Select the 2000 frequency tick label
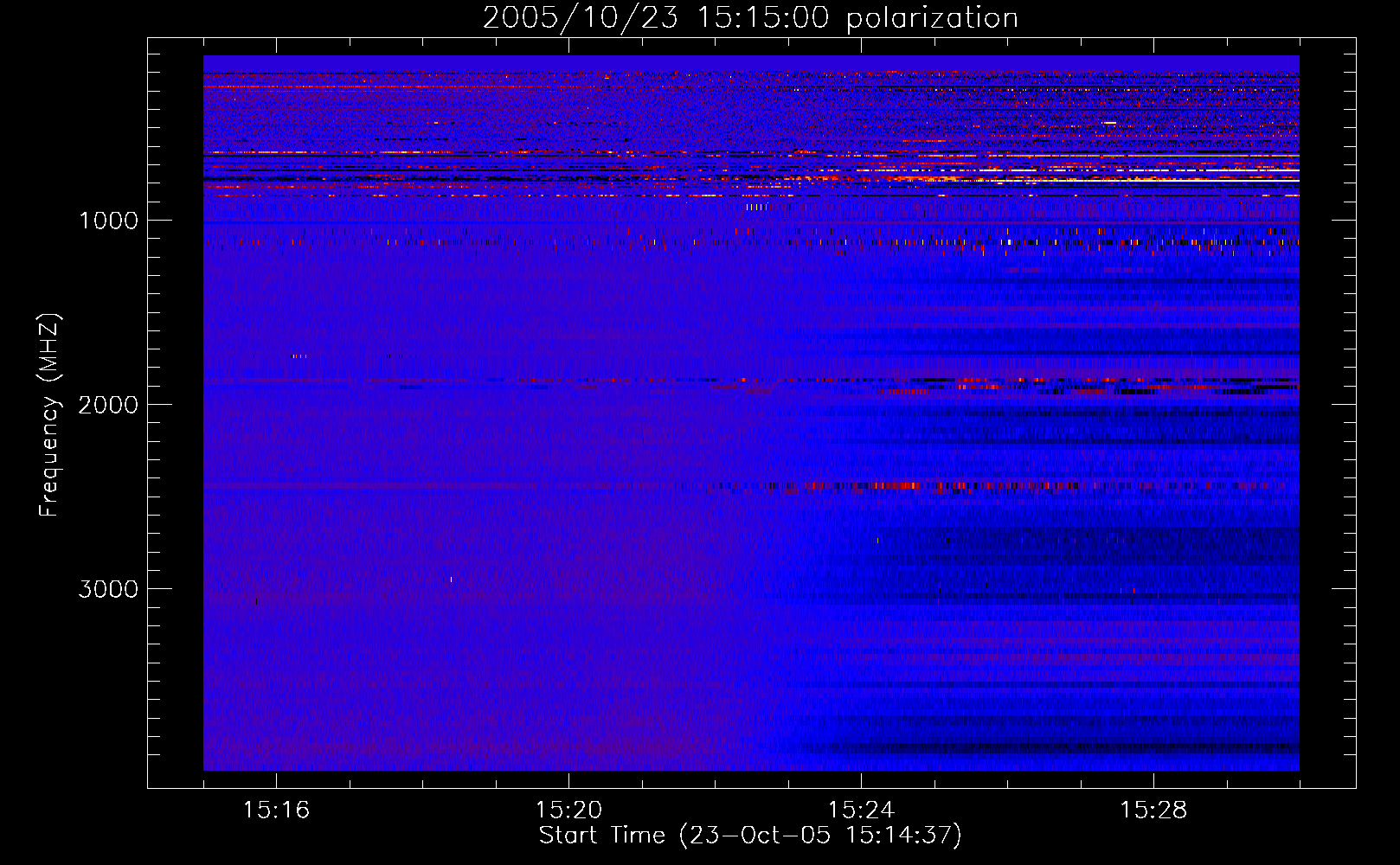1400x865 pixels. [108, 405]
